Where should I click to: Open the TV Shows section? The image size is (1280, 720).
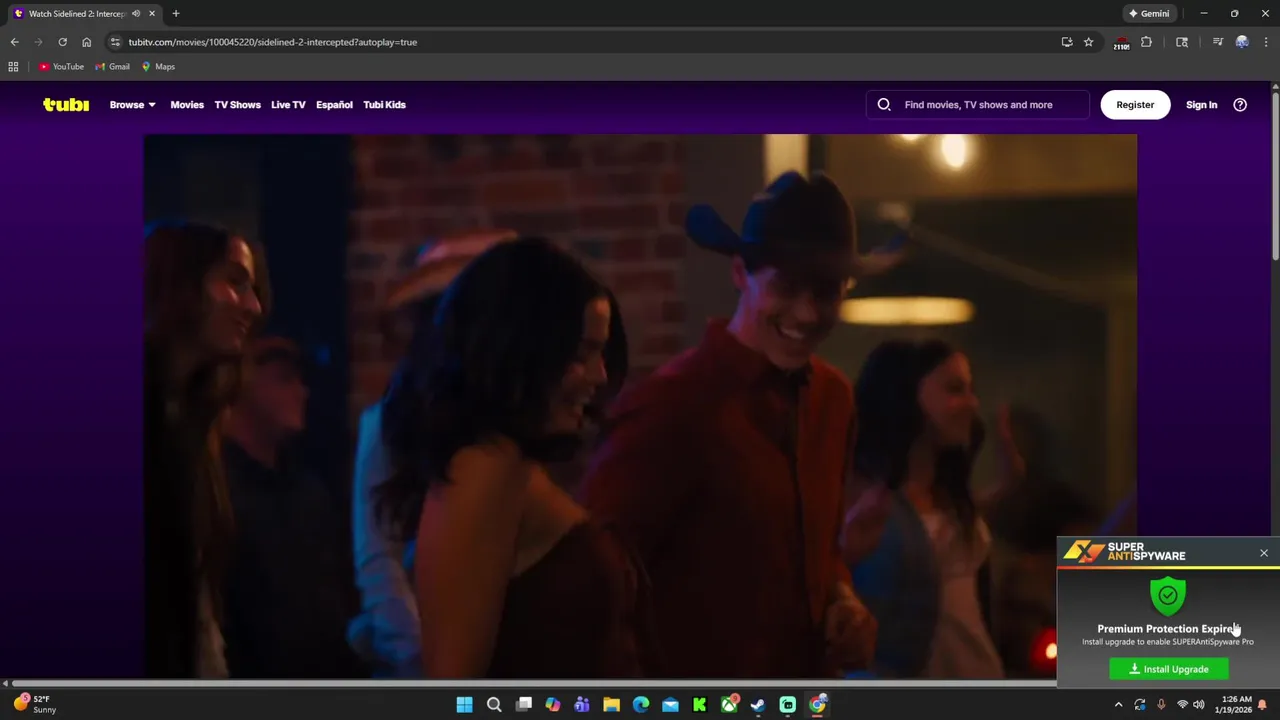point(237,104)
